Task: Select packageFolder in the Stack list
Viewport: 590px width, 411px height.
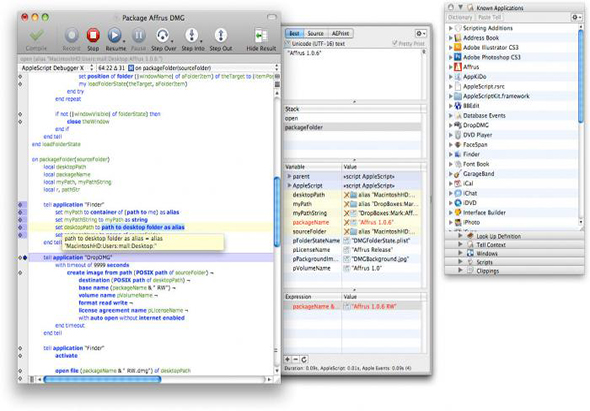Action: (x=353, y=127)
